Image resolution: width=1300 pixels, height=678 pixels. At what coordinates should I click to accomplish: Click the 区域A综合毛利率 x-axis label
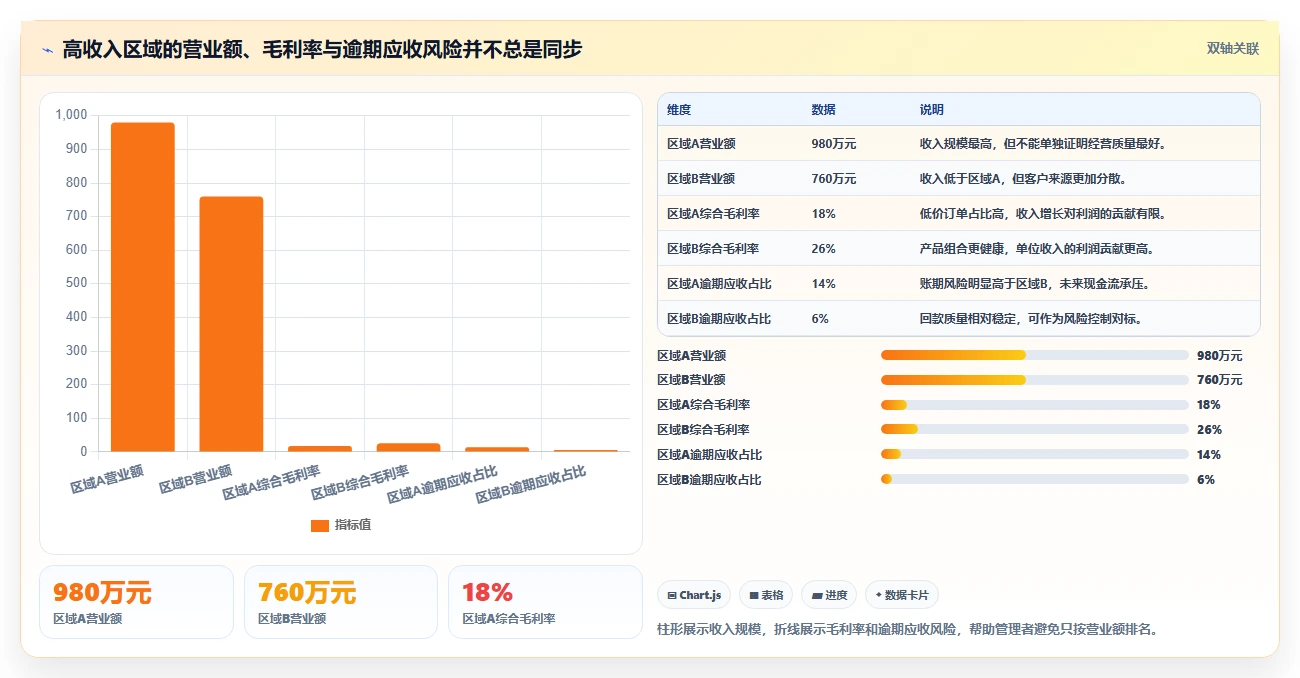tap(272, 482)
